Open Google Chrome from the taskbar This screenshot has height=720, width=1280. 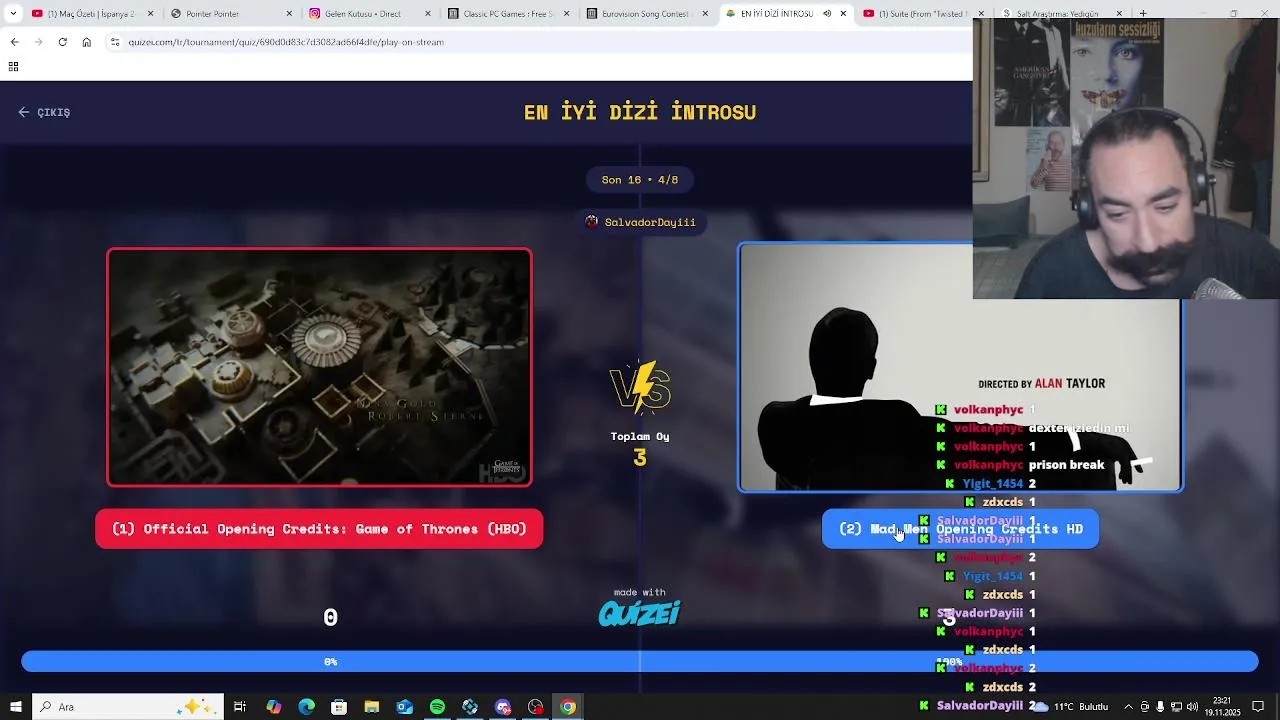click(568, 707)
